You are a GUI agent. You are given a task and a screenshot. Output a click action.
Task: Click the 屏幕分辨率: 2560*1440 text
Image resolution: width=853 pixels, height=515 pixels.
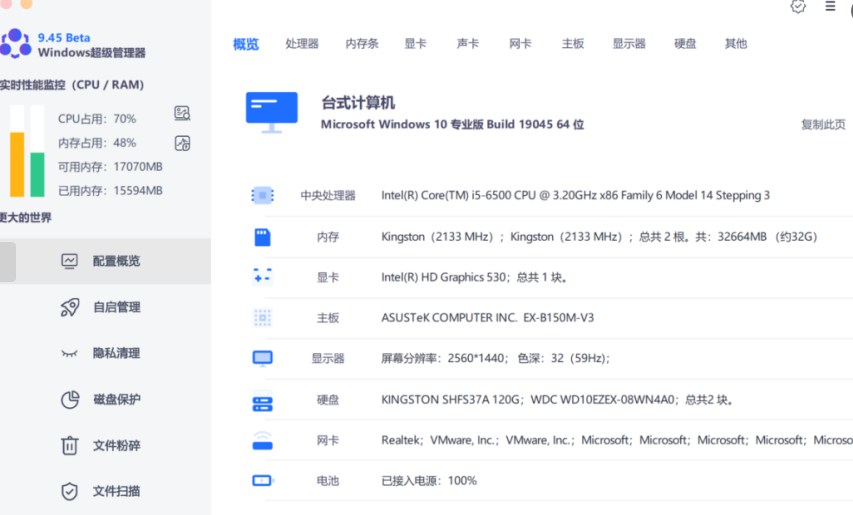click(496, 358)
